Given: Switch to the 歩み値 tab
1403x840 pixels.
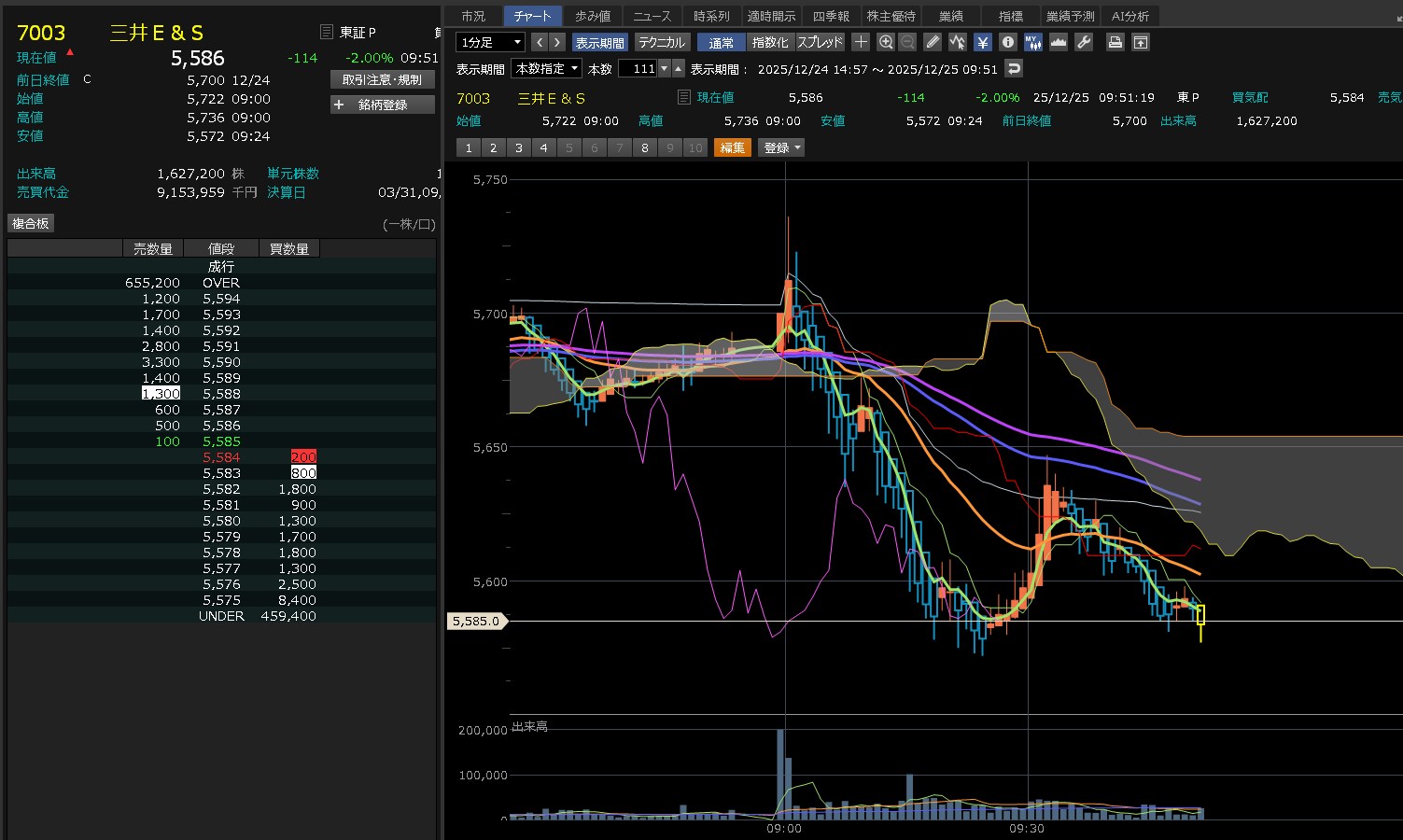Looking at the screenshot, I should 593,16.
